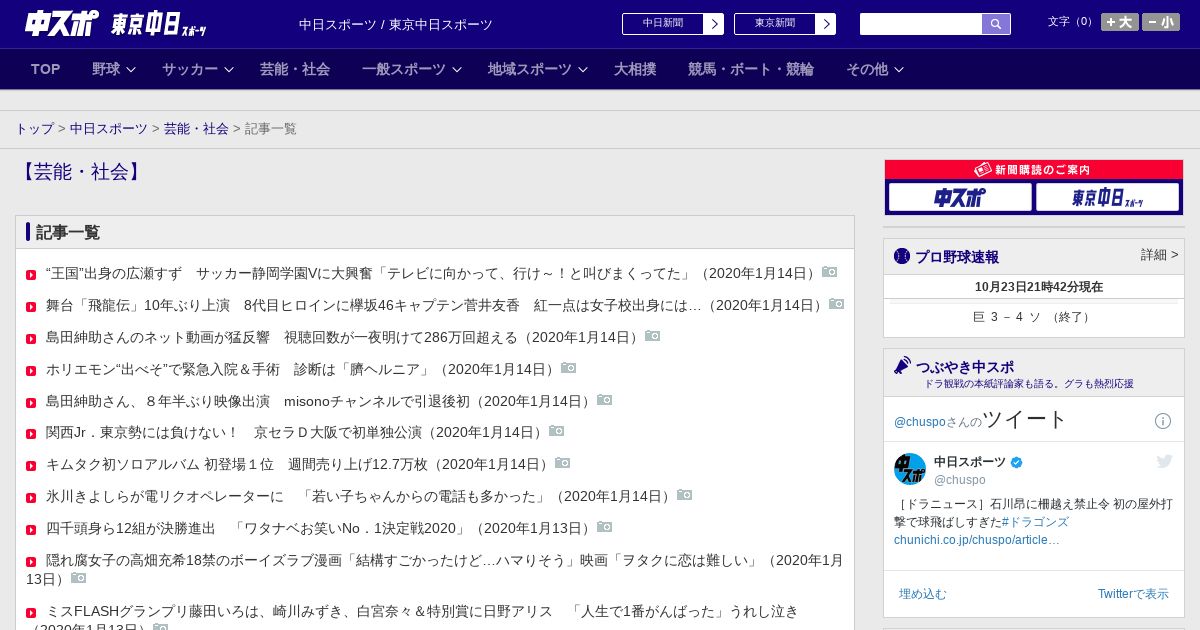Expand the 一般スポーツ menu
This screenshot has width=1200, height=630.
point(412,69)
